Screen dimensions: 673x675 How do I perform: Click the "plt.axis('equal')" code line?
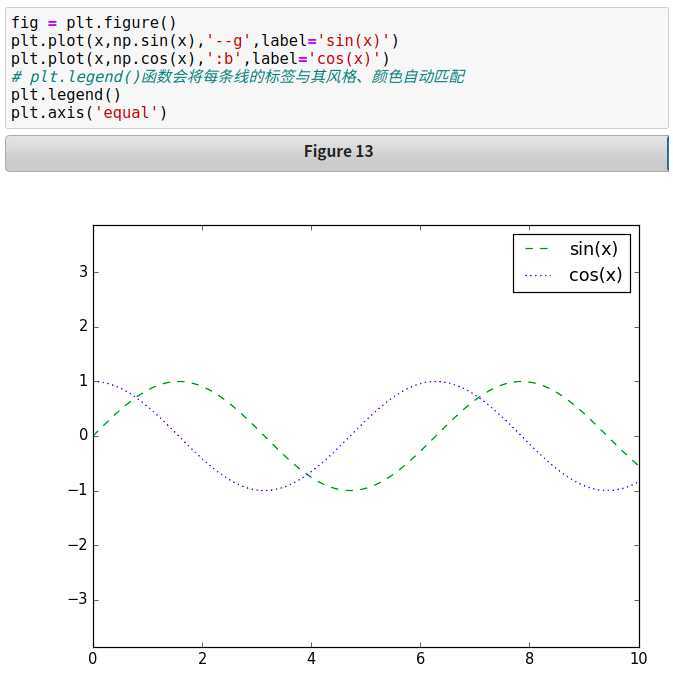pos(89,113)
